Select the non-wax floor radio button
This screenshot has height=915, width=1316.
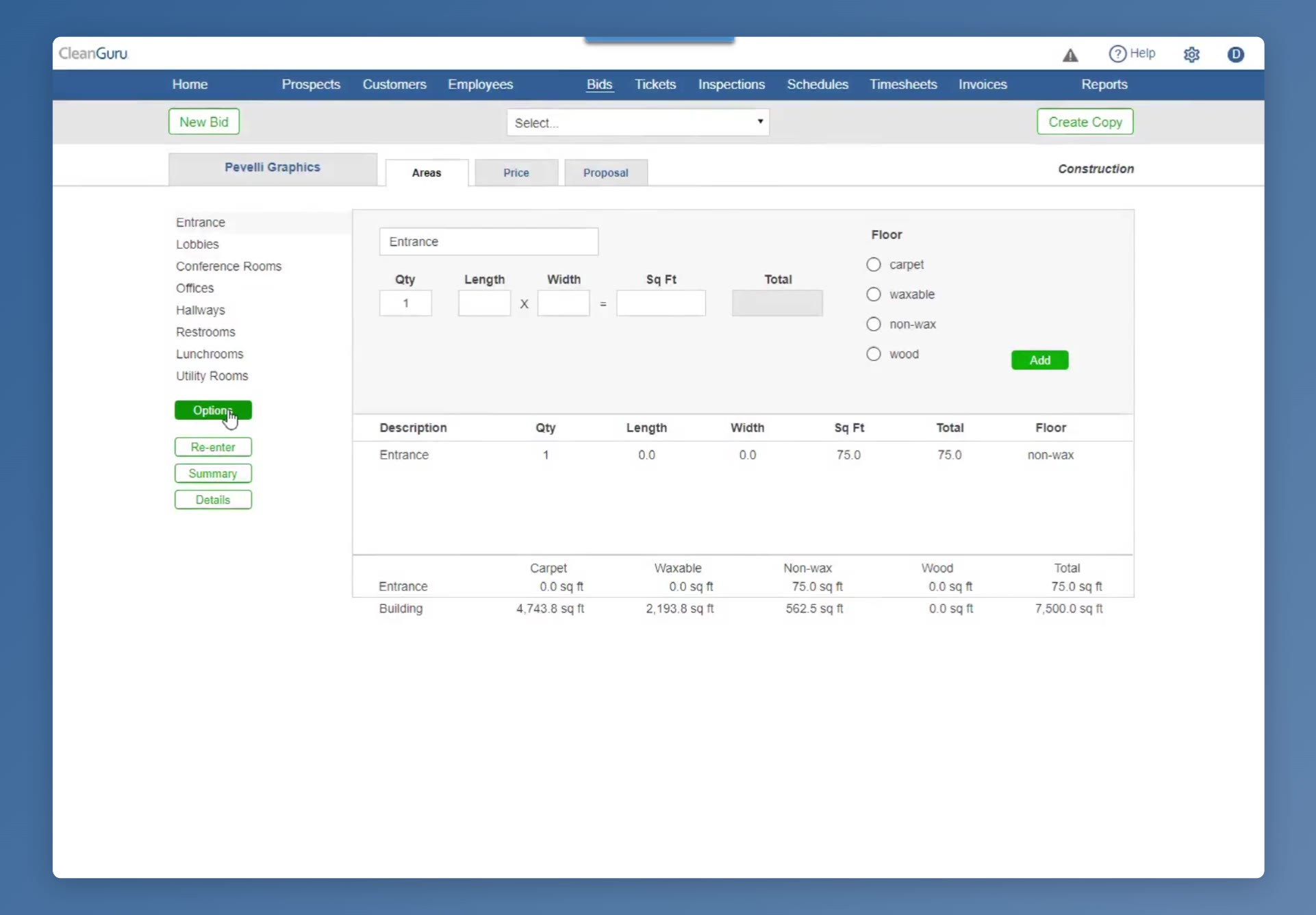click(873, 324)
